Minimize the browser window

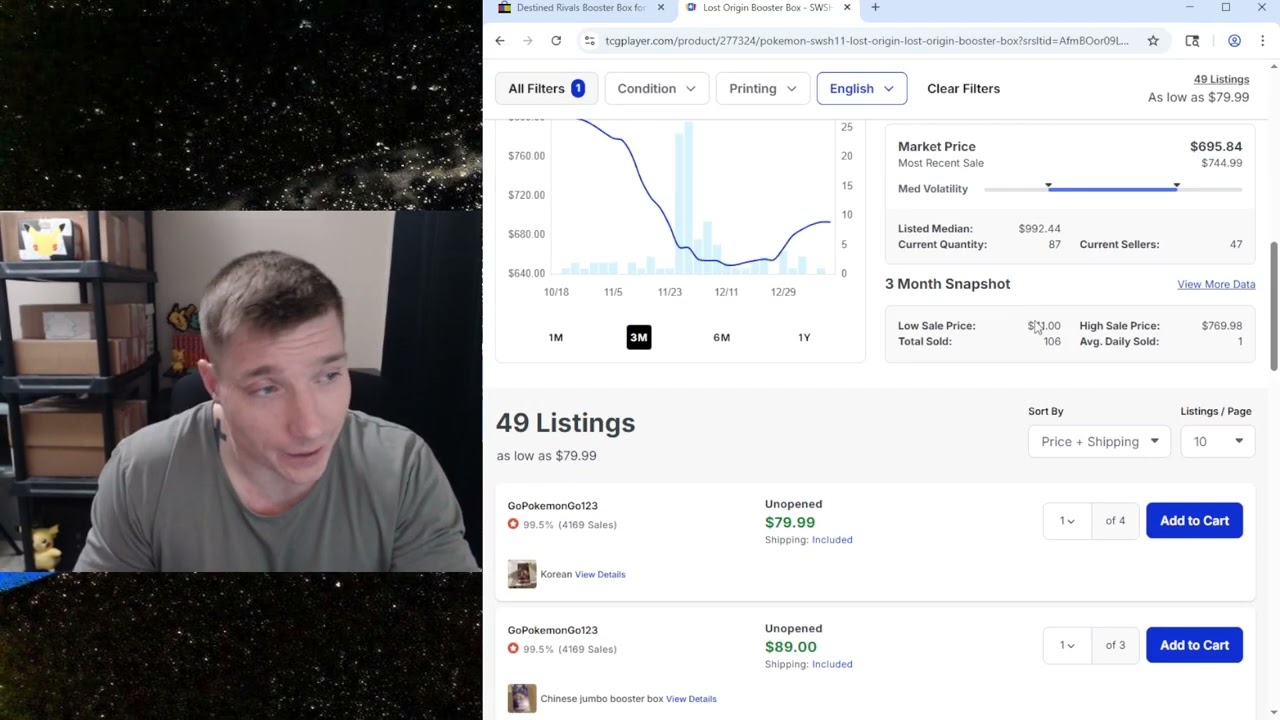coord(1189,8)
